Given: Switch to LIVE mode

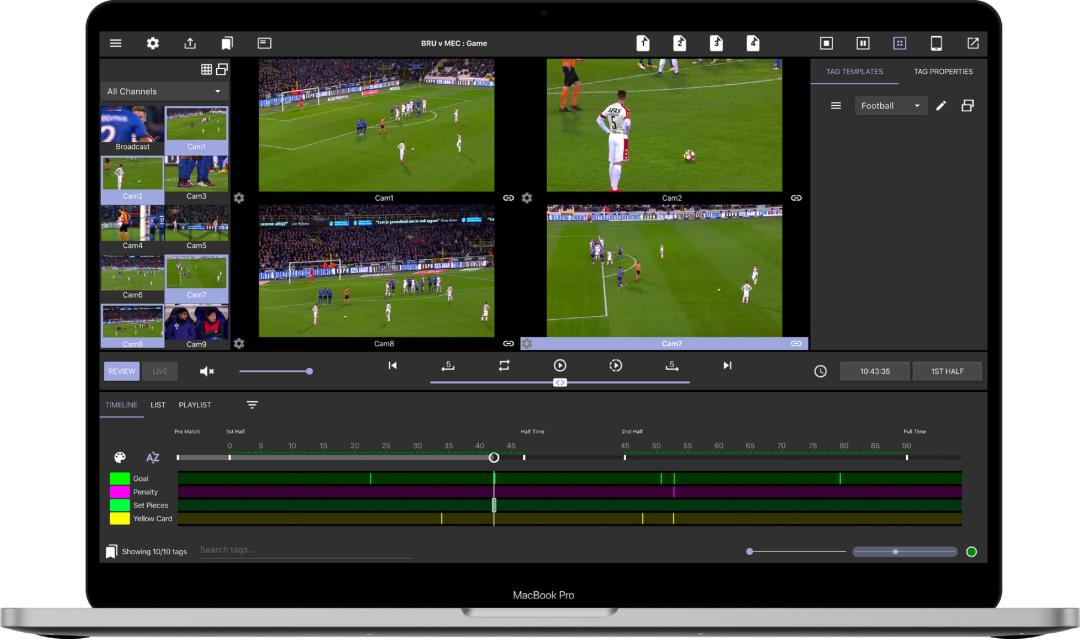Looking at the screenshot, I should tap(160, 371).
